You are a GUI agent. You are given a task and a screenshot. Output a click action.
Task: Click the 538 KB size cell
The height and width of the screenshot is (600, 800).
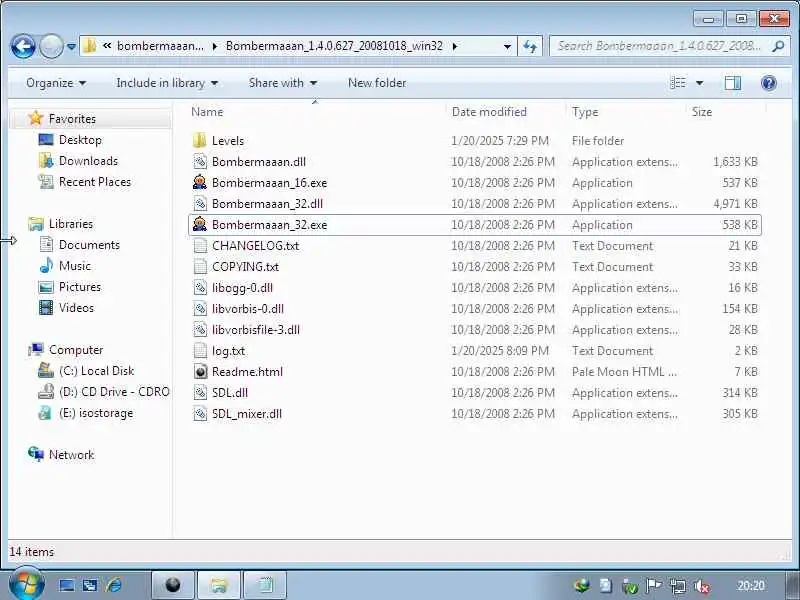[x=739, y=224]
